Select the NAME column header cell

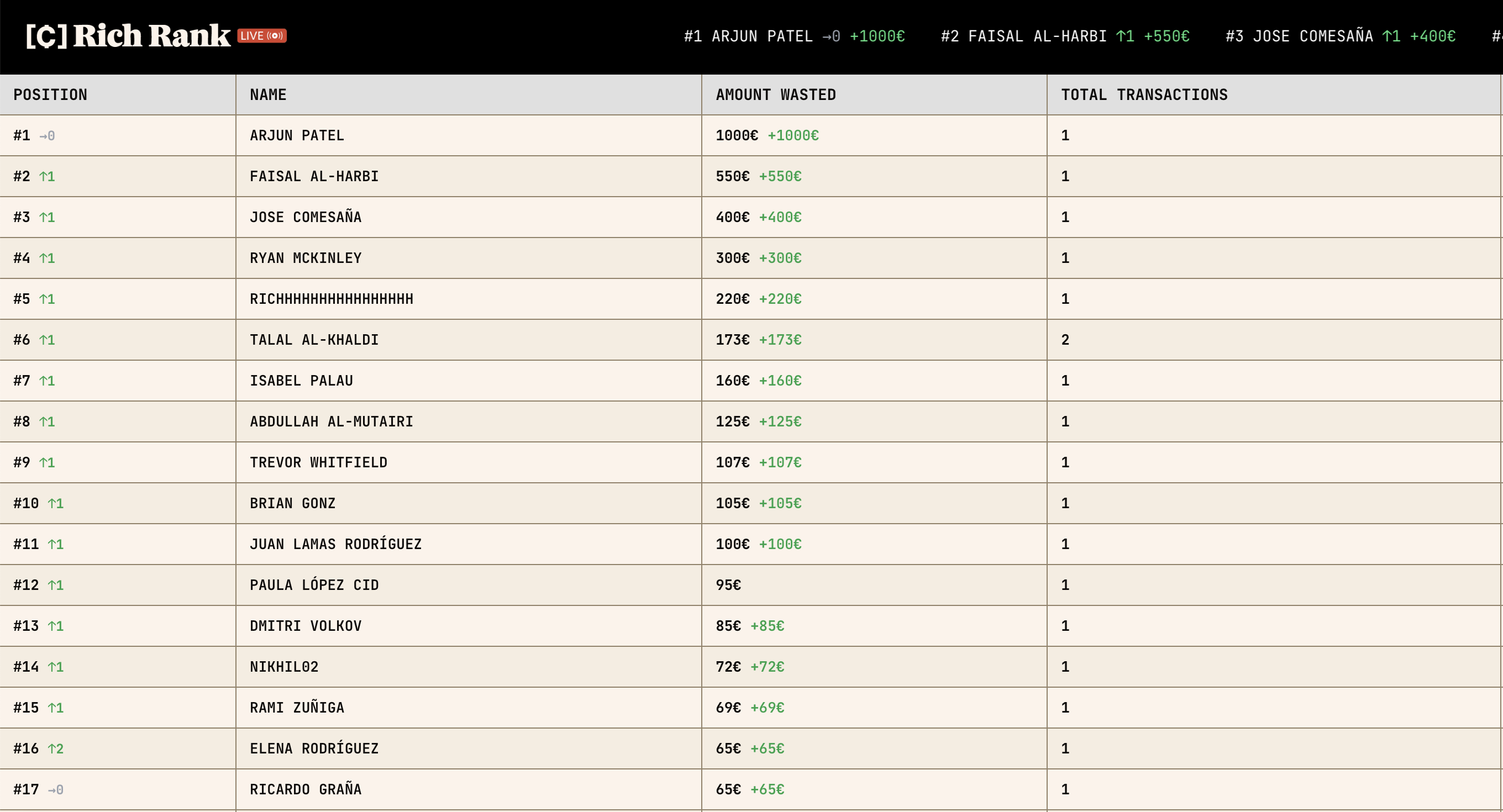point(268,94)
